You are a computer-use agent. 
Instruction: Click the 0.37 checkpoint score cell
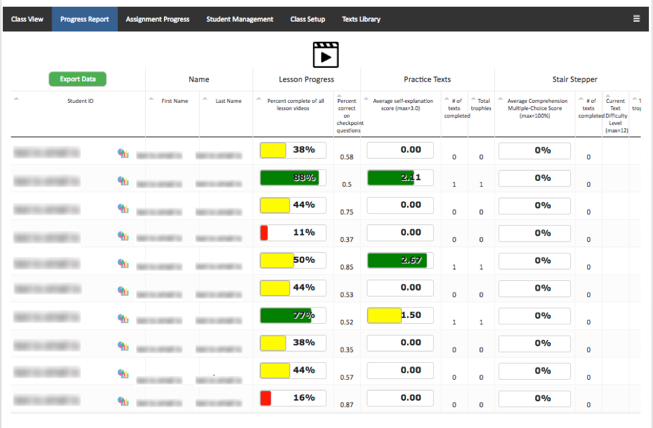(346, 240)
